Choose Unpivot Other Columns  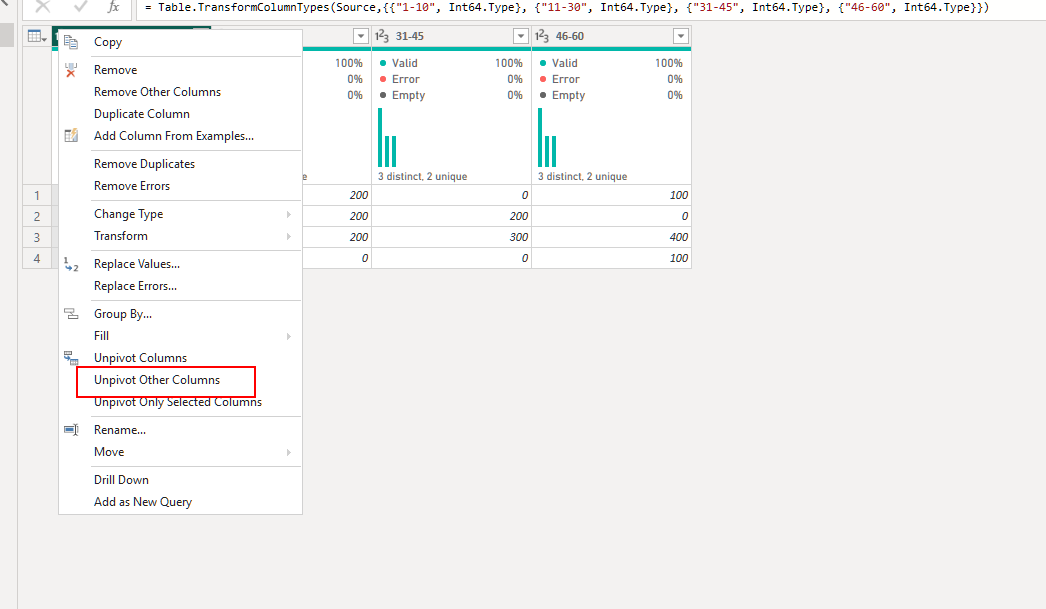click(157, 380)
